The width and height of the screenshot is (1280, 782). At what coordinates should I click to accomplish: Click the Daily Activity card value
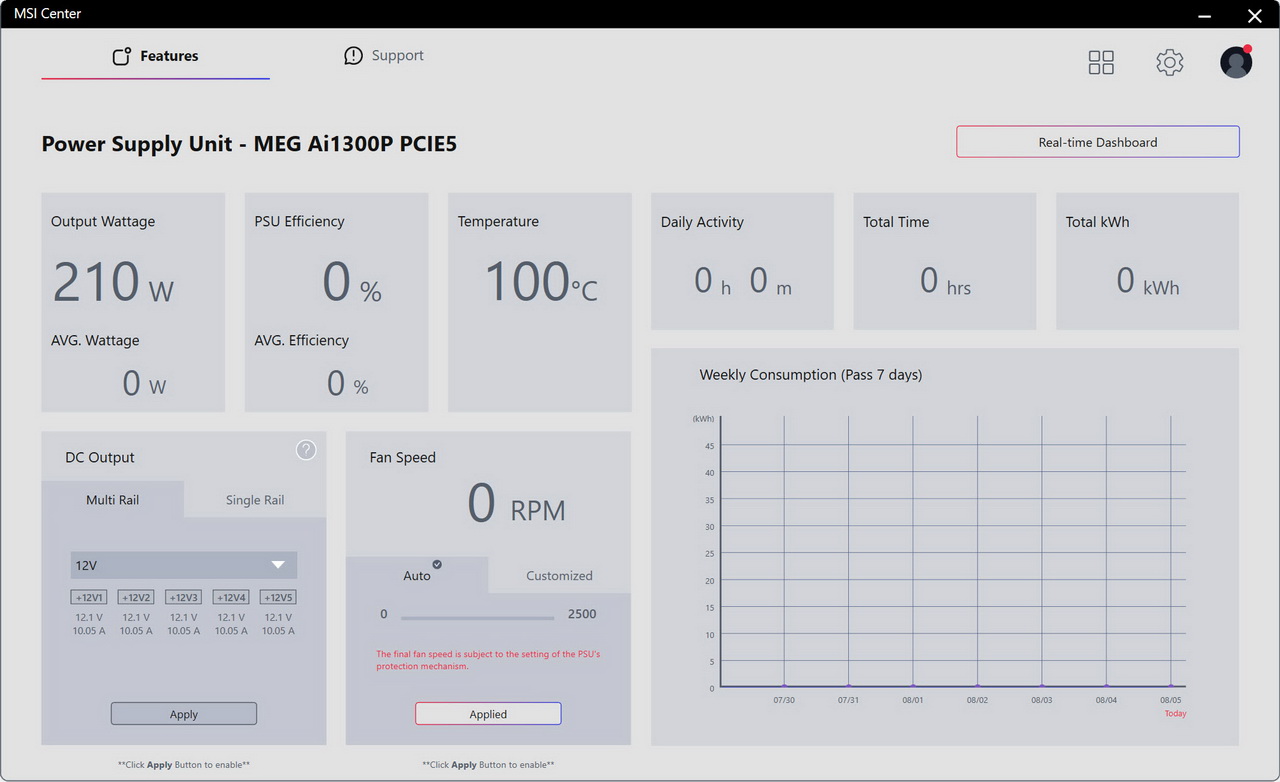tap(743, 281)
